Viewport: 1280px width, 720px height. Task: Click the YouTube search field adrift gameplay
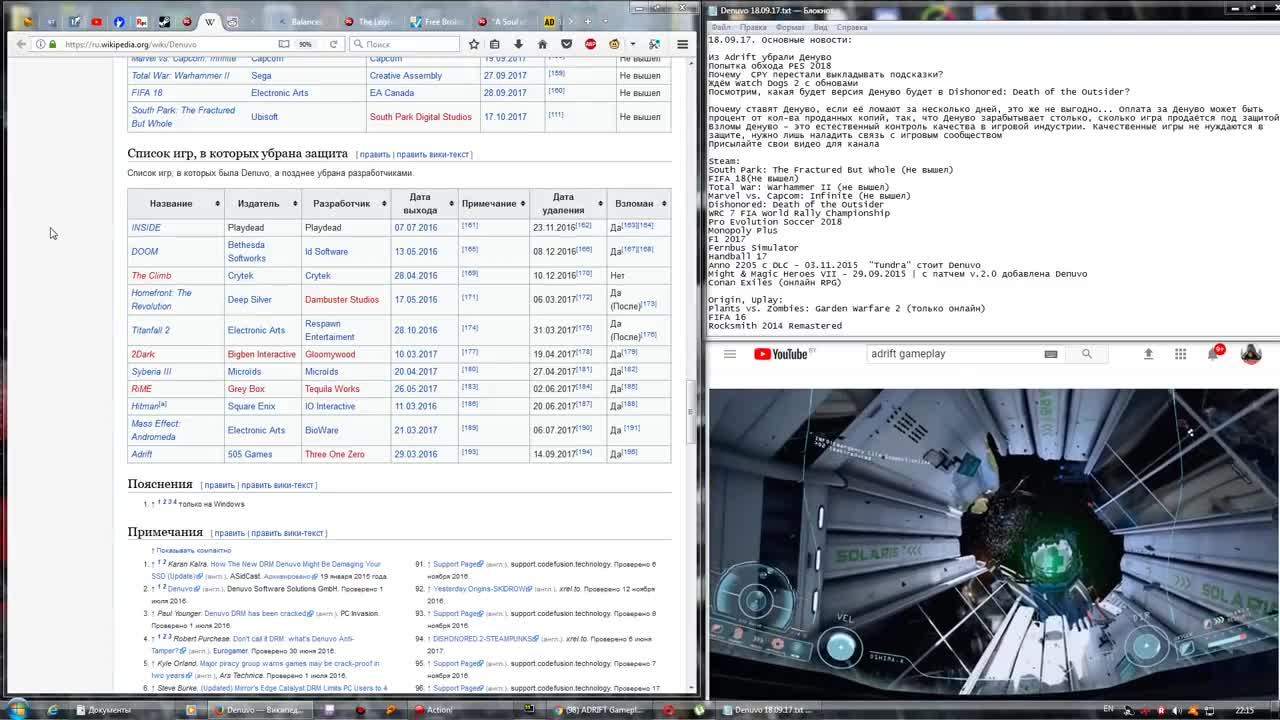tap(953, 354)
